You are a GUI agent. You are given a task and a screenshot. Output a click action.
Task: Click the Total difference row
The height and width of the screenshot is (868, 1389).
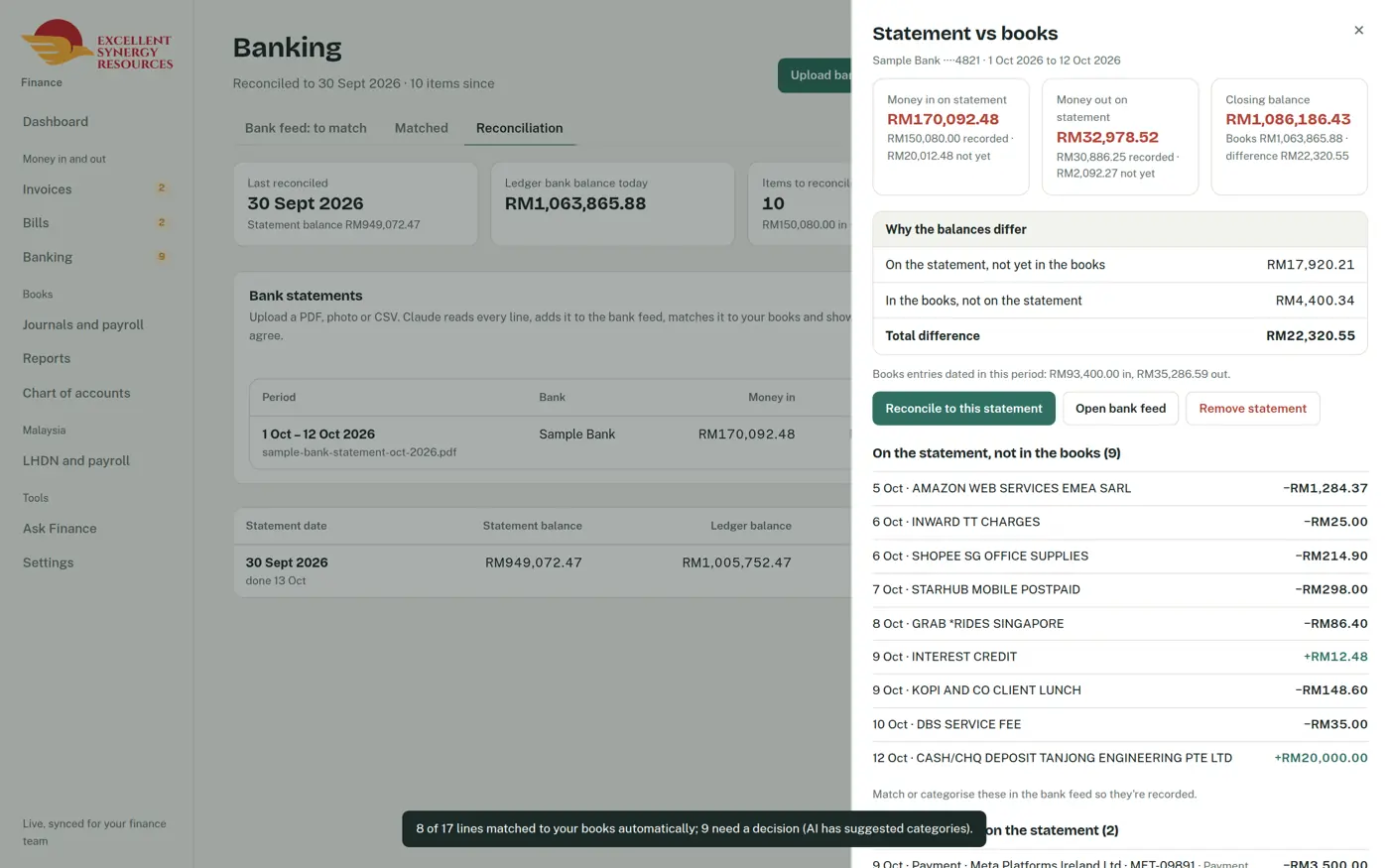(1120, 336)
